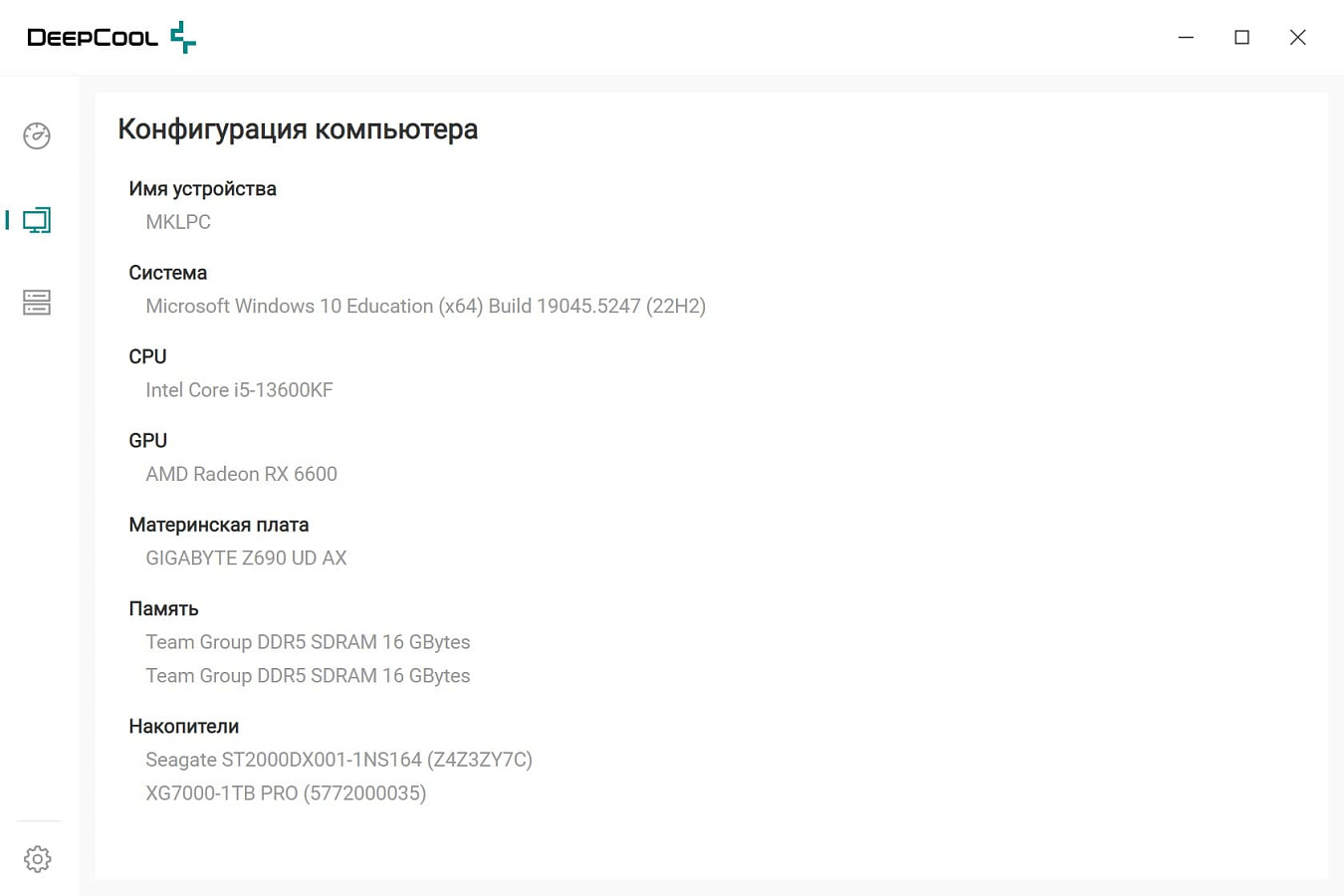Open the device list server icon

[x=37, y=303]
